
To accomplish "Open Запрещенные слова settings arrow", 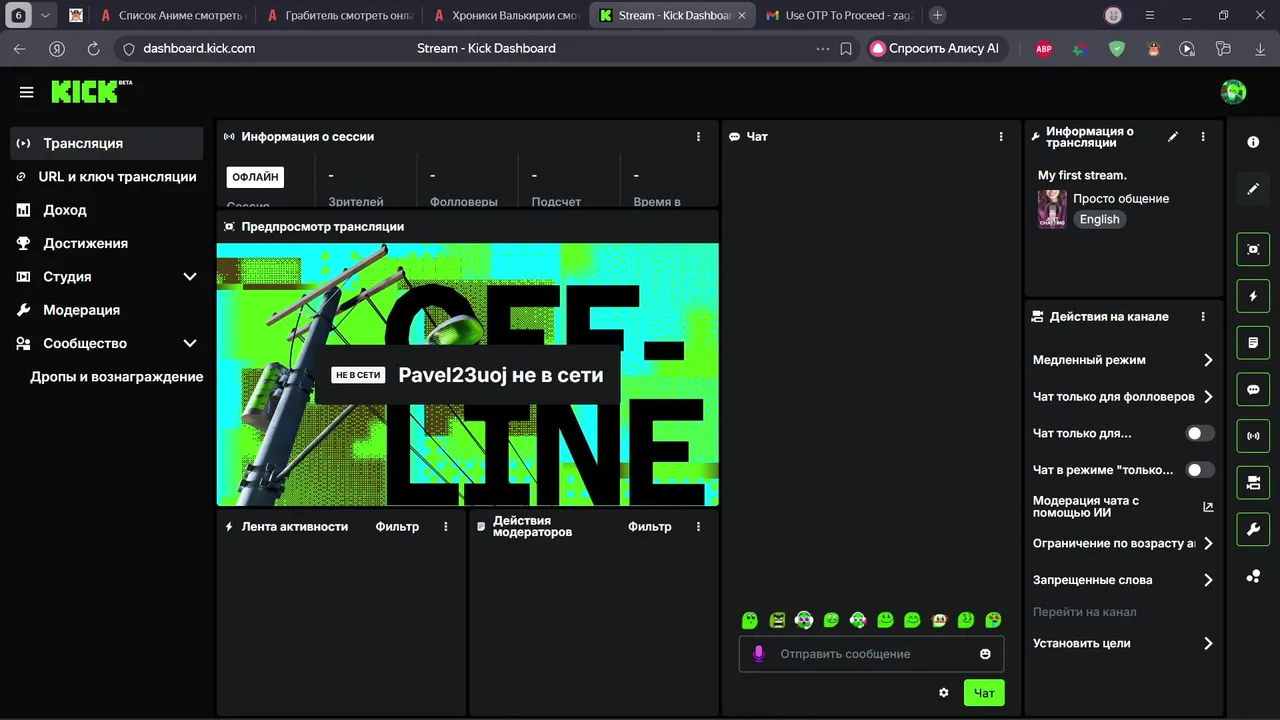I will pyautogui.click(x=1208, y=580).
